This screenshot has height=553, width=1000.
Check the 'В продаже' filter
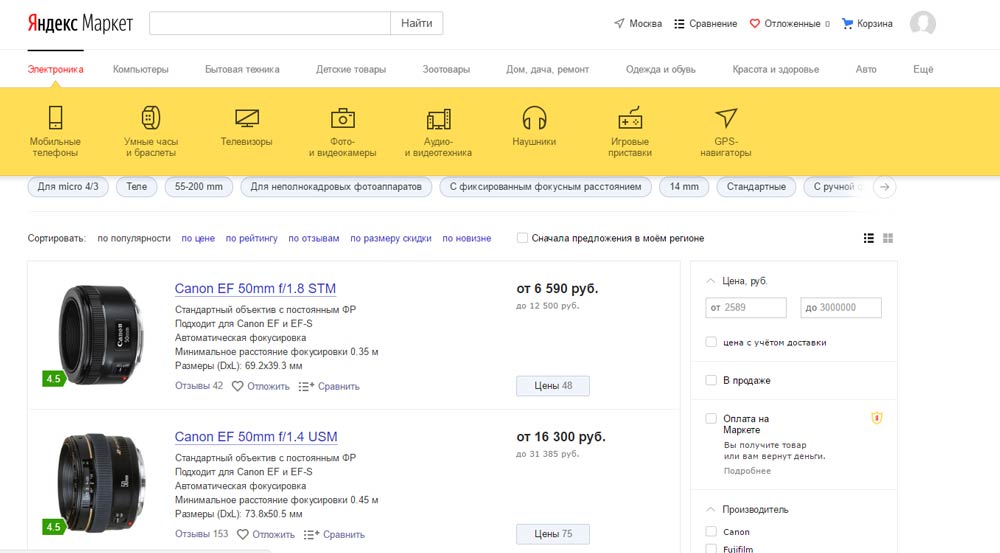click(x=711, y=380)
